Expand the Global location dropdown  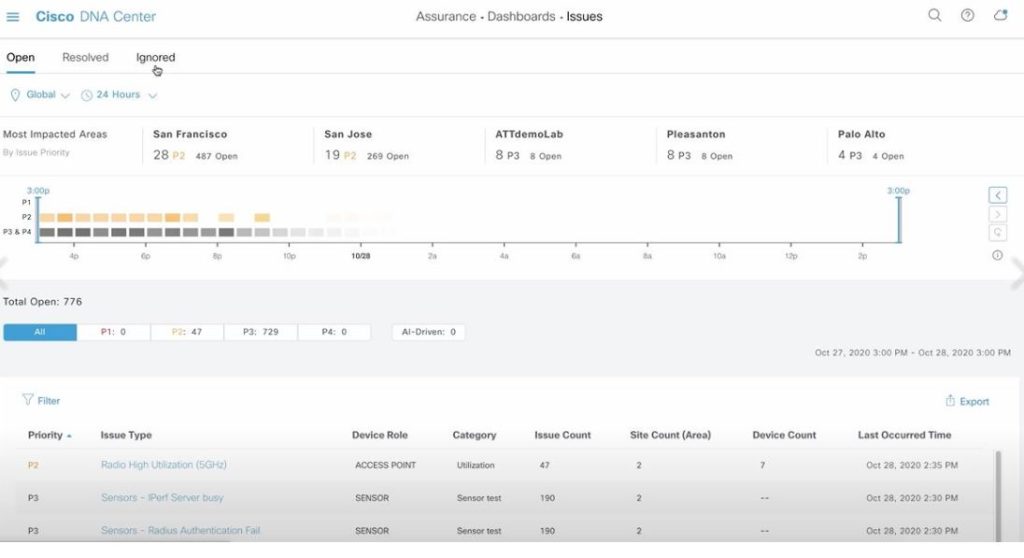pyautogui.click(x=40, y=95)
